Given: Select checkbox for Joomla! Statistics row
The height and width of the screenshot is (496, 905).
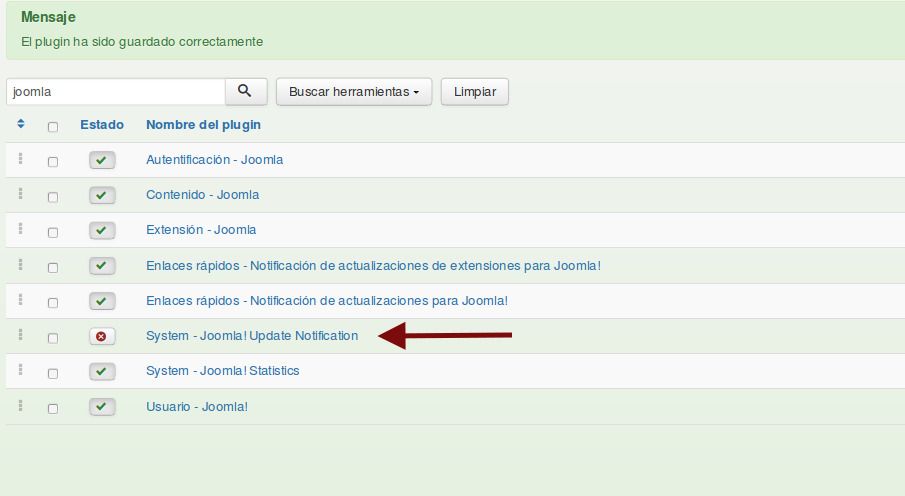Looking at the screenshot, I should (53, 373).
